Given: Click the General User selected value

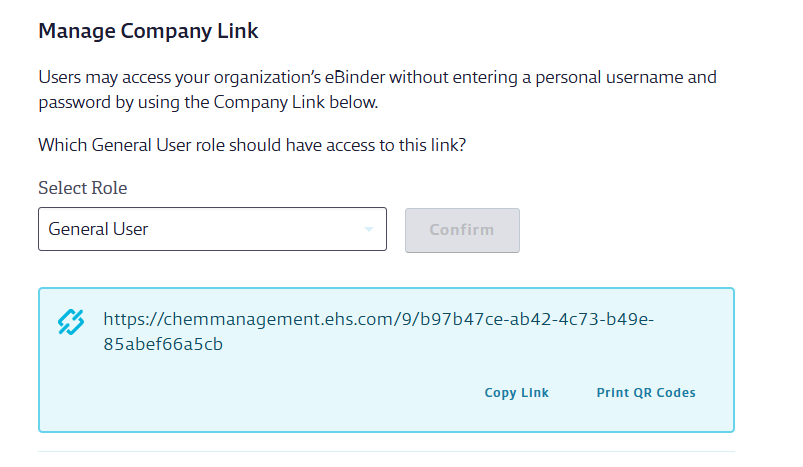Looking at the screenshot, I should 98,229.
